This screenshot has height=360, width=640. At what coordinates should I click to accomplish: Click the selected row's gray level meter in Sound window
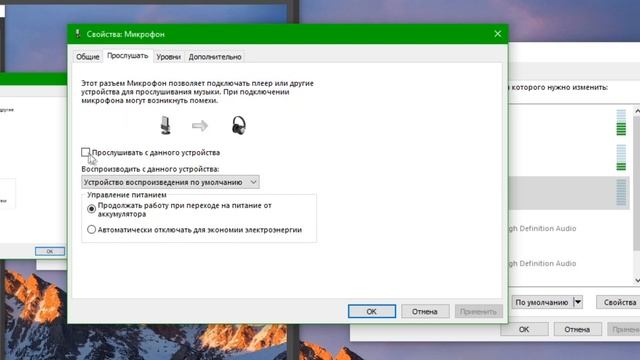(x=621, y=193)
